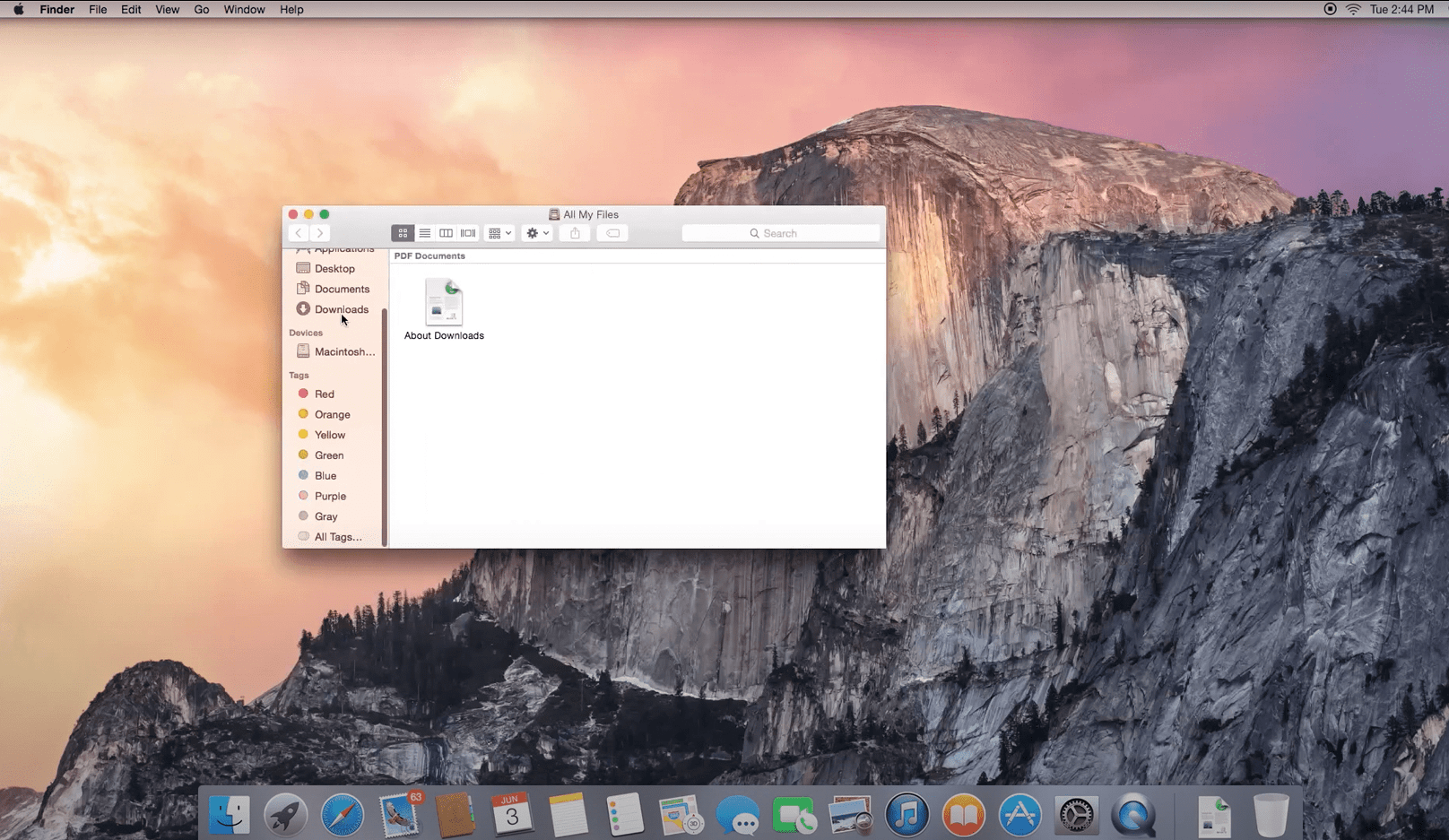The image size is (1449, 840).
Task: Click the Edit Tags toolbar icon
Action: (x=613, y=233)
